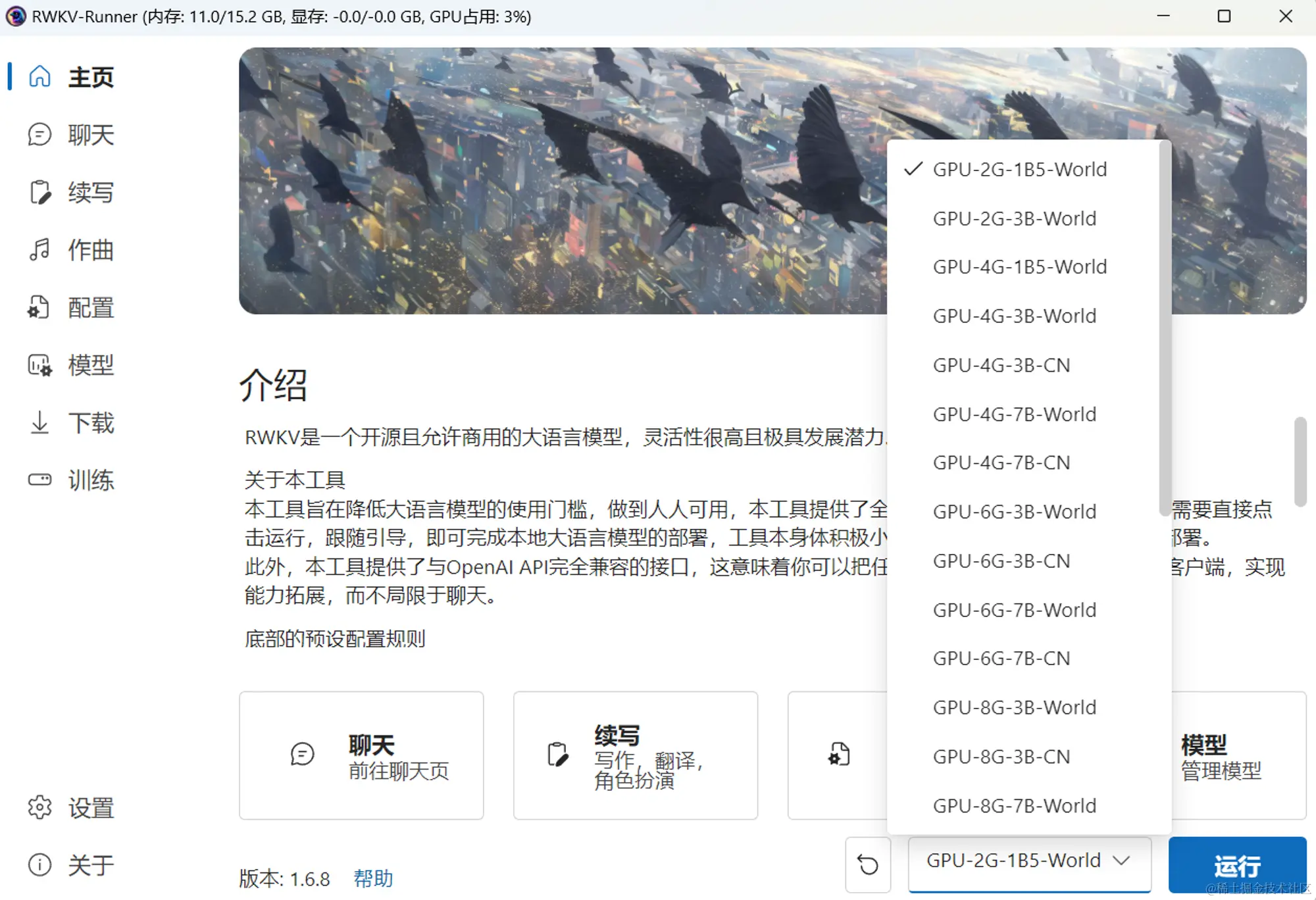Viewport: 1316px width, 900px height.
Task: Pick GPU-8G-7B-World from dropdown list
Action: [x=1014, y=806]
